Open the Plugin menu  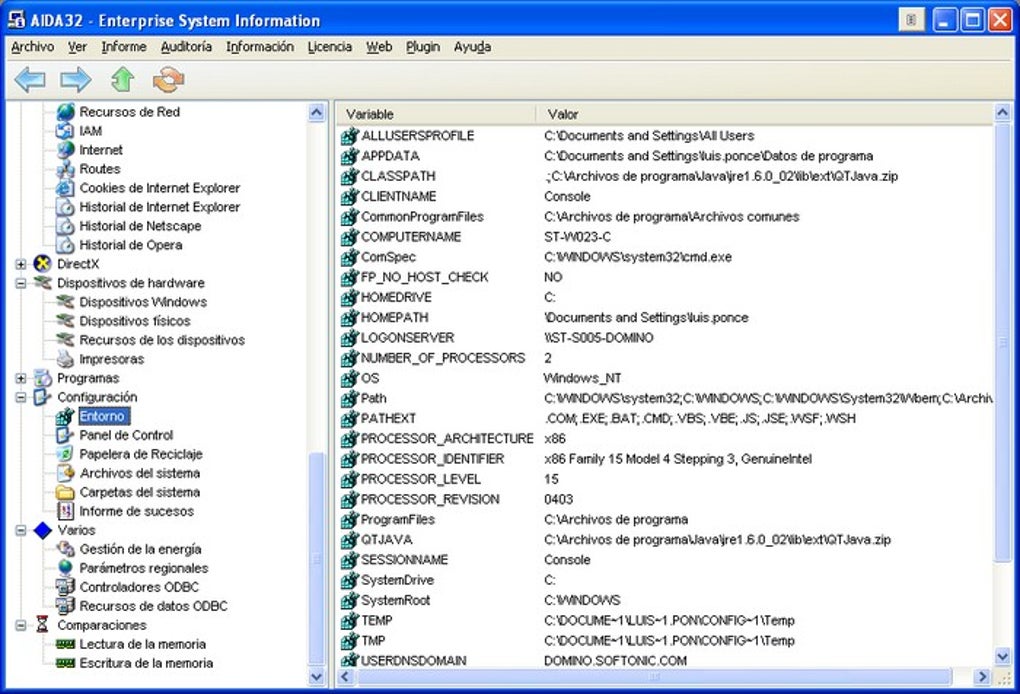pyautogui.click(x=423, y=47)
